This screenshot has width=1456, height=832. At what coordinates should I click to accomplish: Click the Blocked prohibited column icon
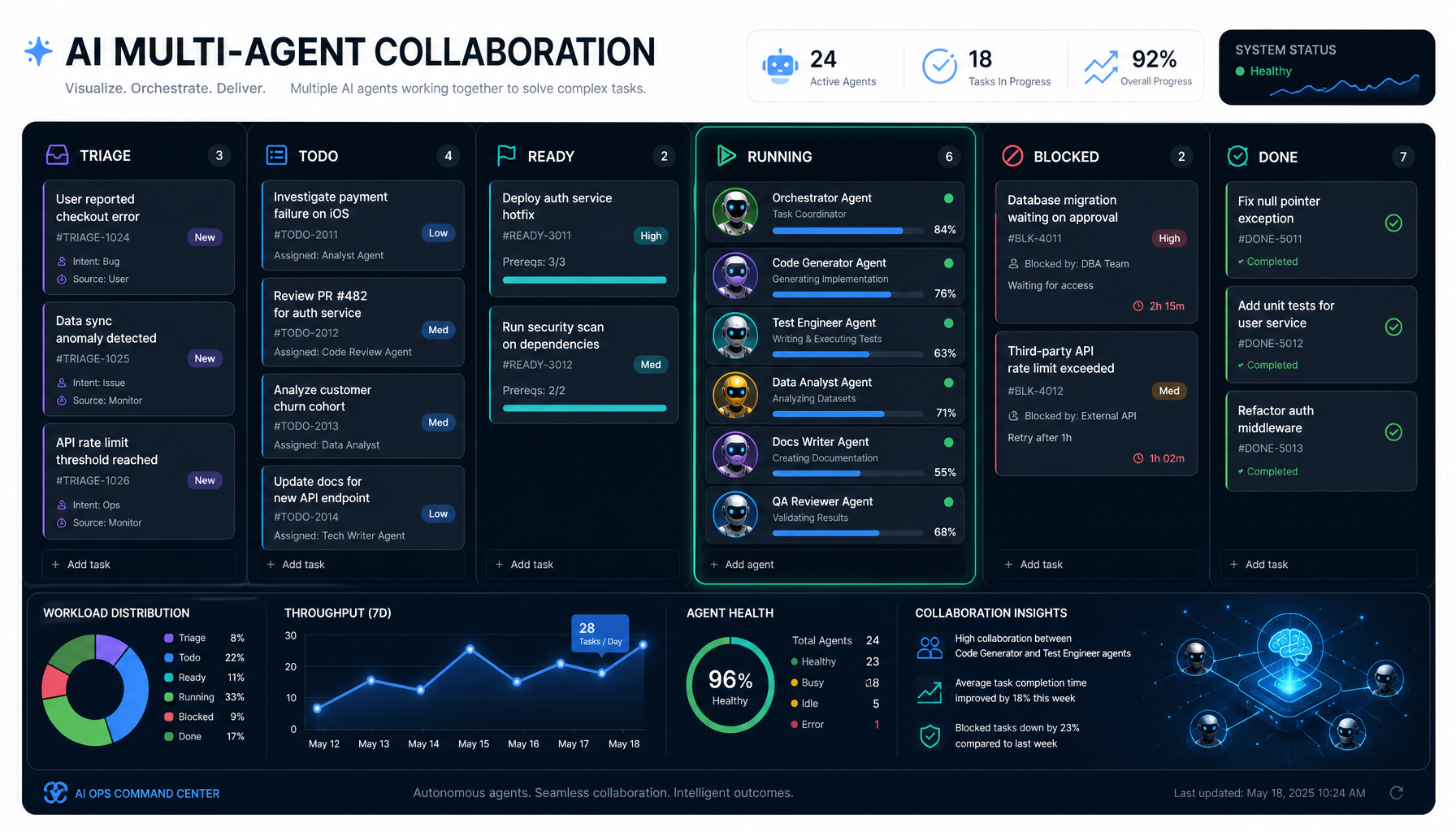tap(1012, 156)
